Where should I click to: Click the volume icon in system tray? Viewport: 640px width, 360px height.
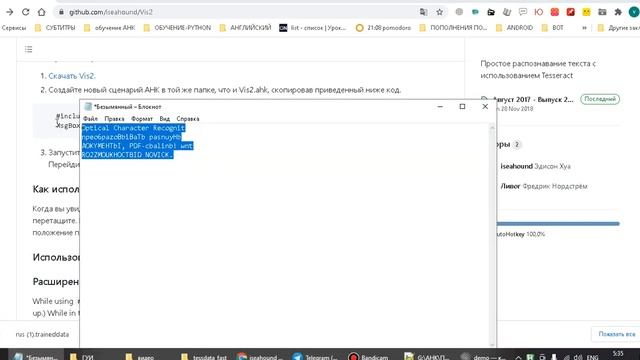(x=578, y=357)
